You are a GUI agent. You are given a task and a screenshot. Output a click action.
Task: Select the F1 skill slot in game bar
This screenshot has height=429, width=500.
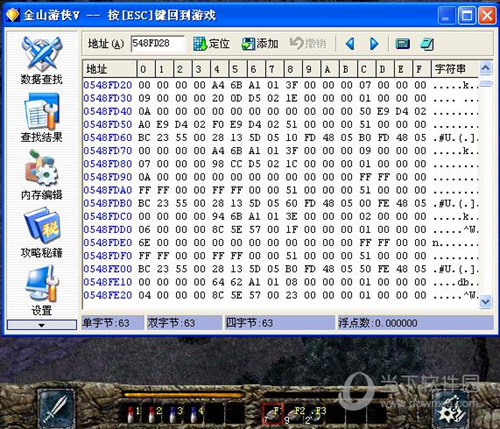click(x=273, y=414)
